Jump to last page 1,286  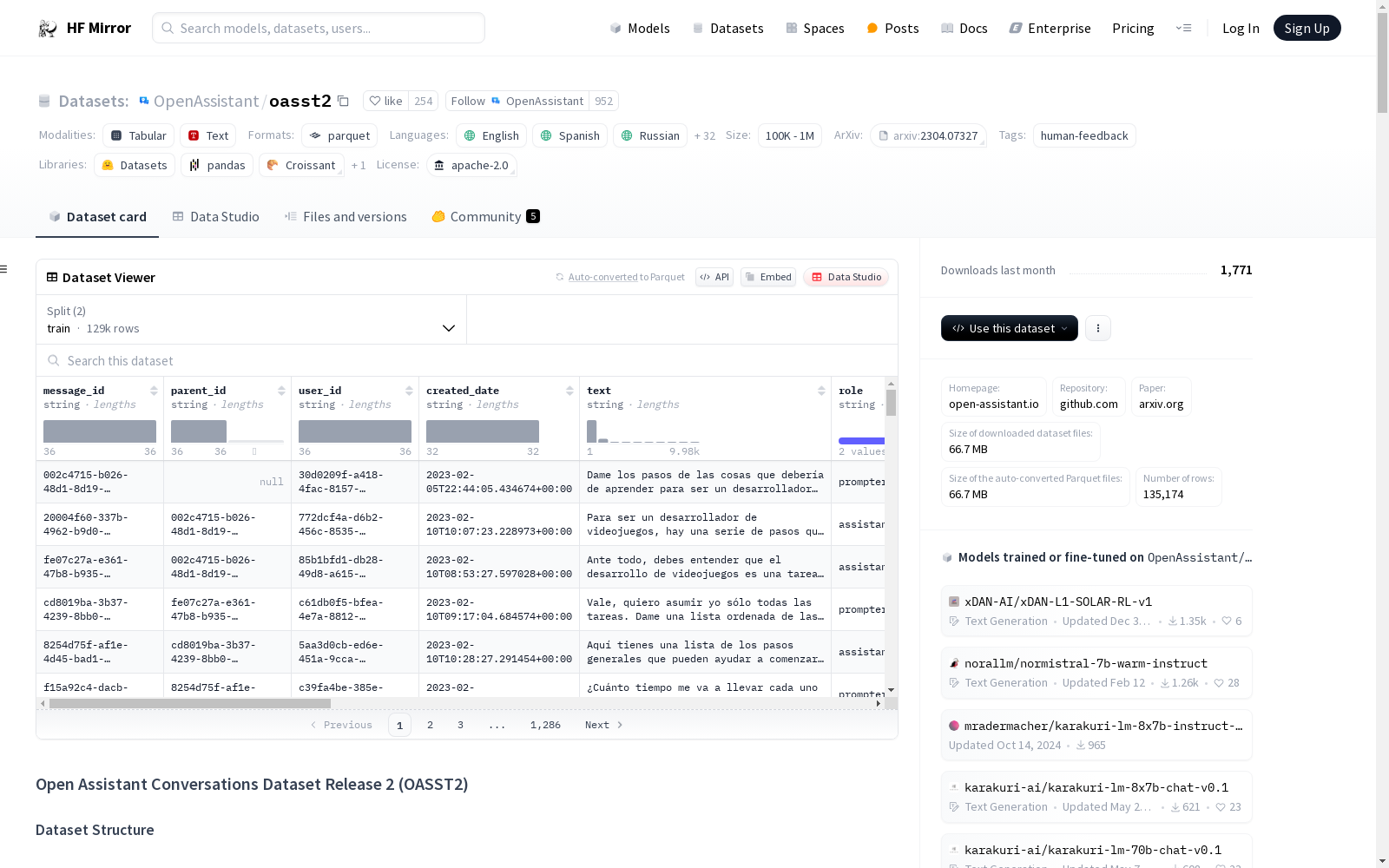point(545,725)
